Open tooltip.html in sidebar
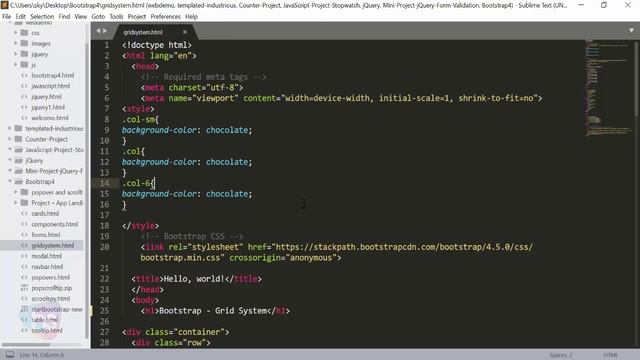The image size is (640, 360). pyautogui.click(x=47, y=330)
